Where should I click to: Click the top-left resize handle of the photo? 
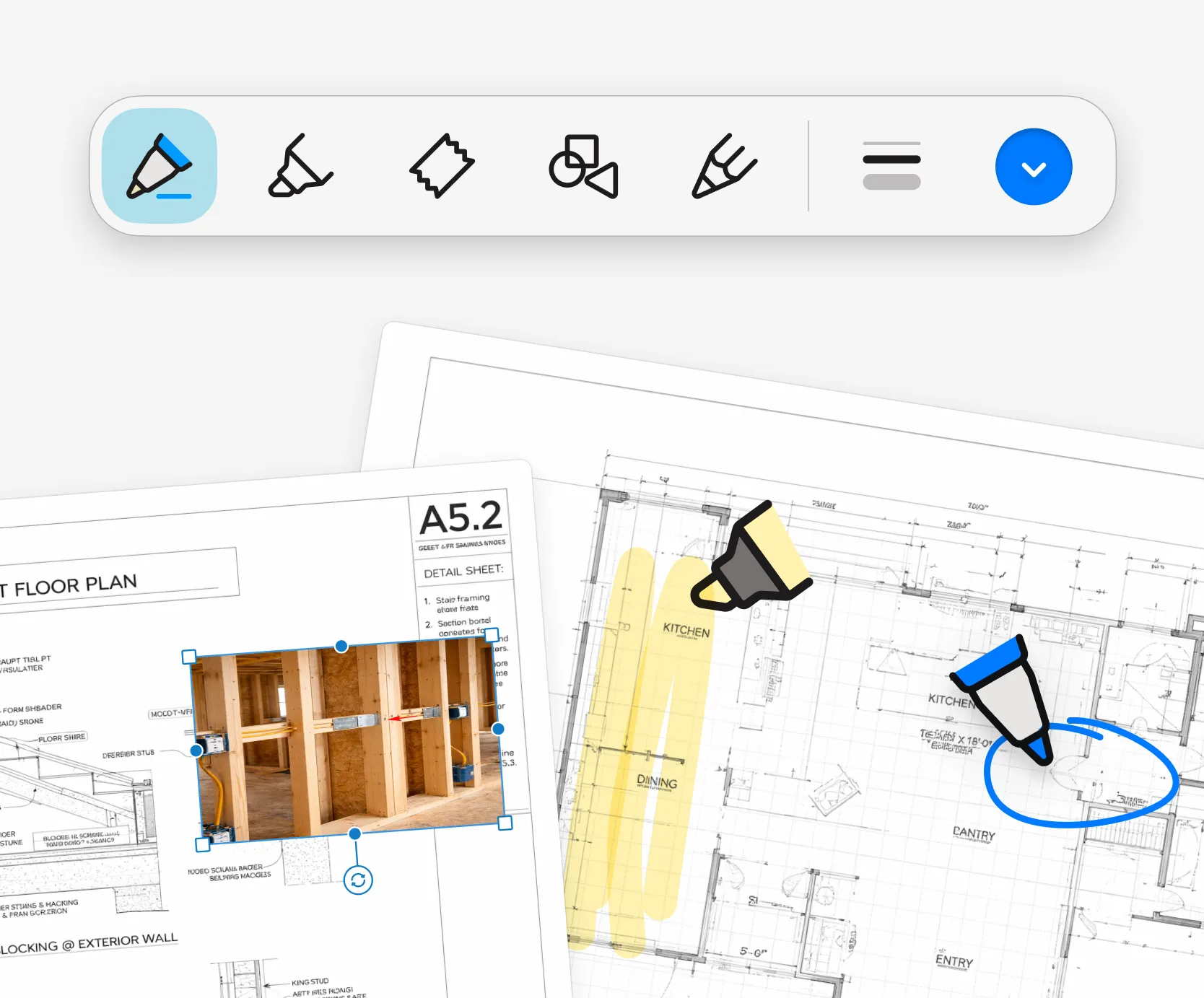[189, 657]
